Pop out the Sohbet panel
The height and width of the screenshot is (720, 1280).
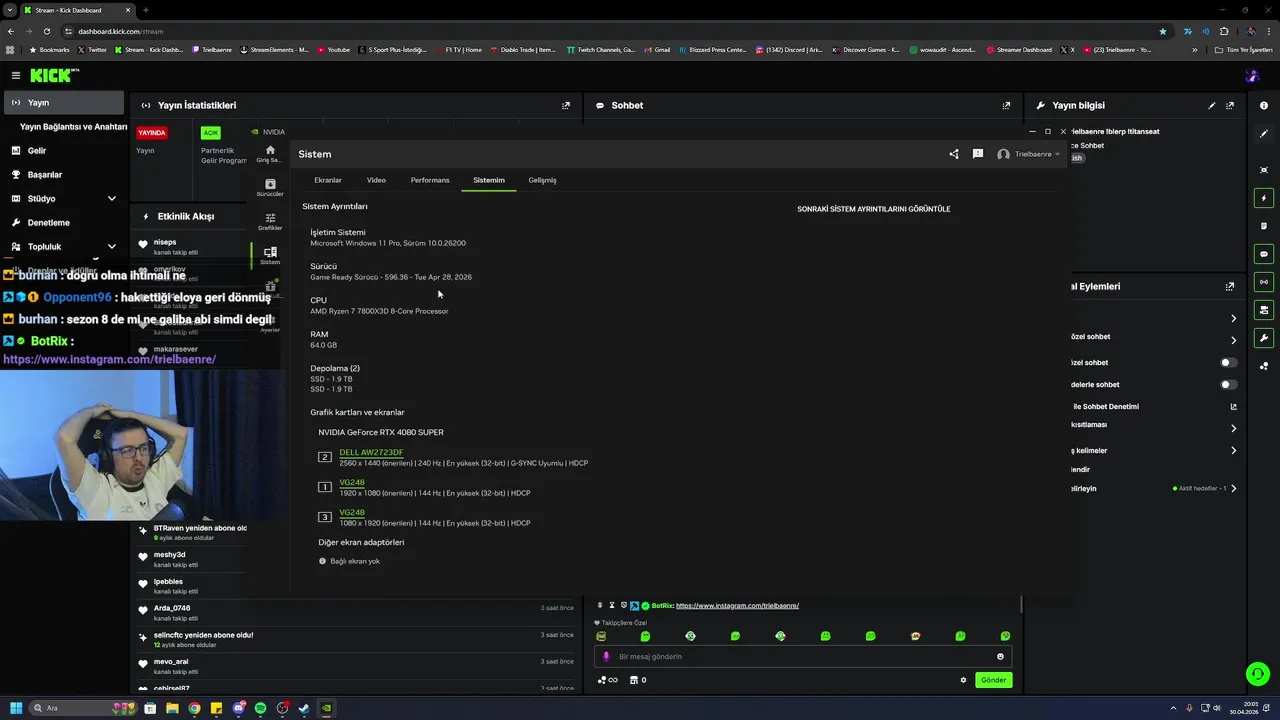[x=1006, y=105]
